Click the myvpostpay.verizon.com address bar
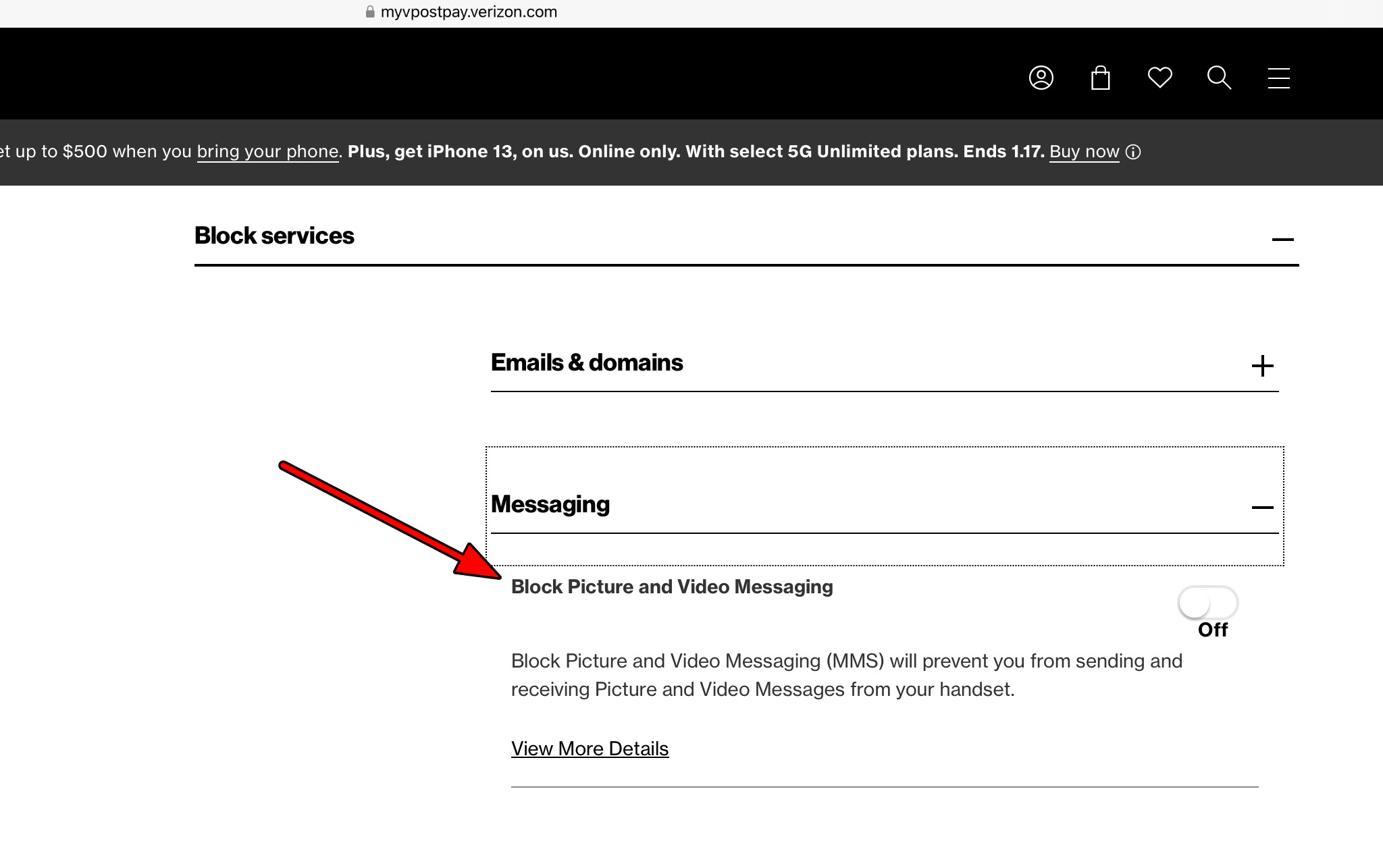 click(468, 11)
